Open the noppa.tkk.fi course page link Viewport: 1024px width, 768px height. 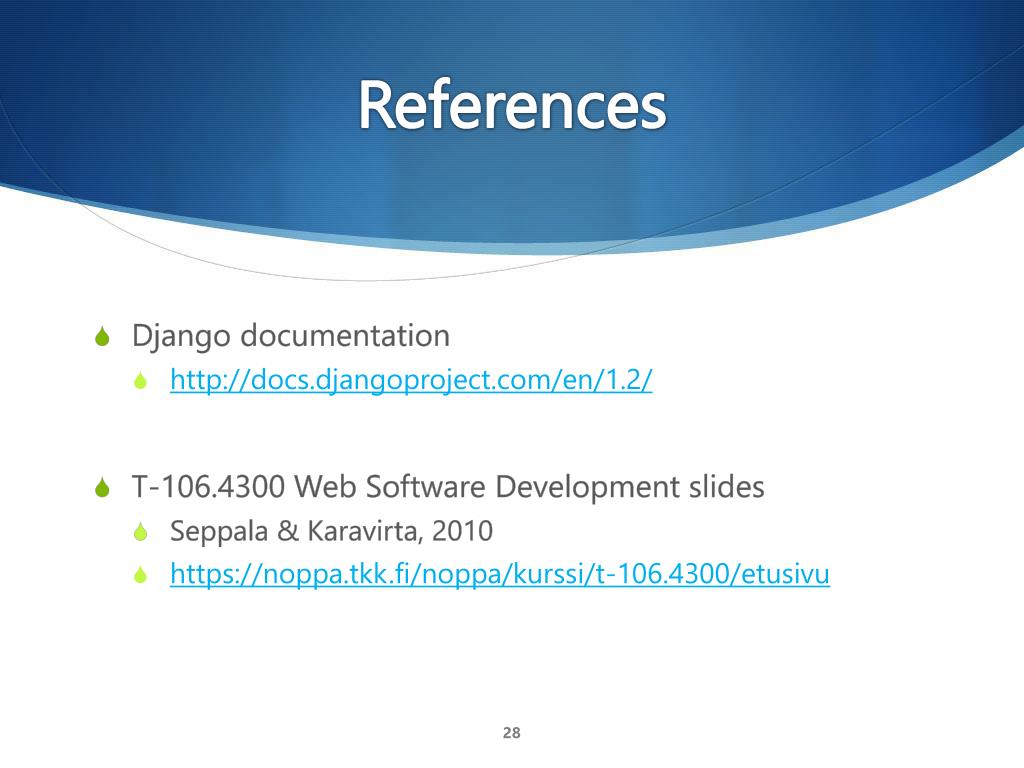pos(500,574)
